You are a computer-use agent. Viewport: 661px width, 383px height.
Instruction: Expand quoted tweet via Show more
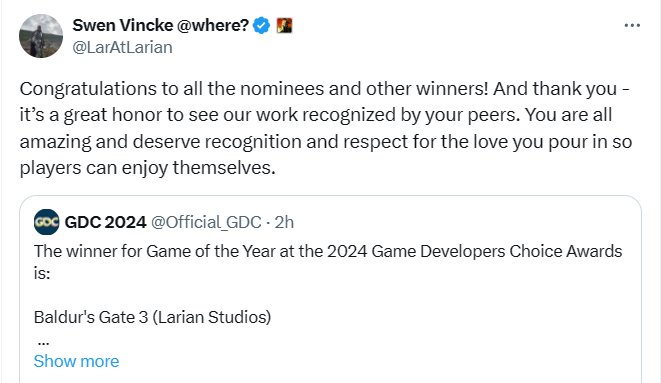[76, 361]
